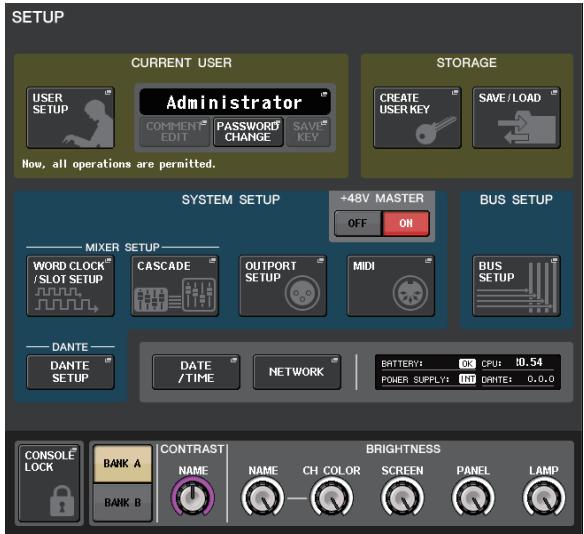Open the MIDI setup button

coord(391,286)
